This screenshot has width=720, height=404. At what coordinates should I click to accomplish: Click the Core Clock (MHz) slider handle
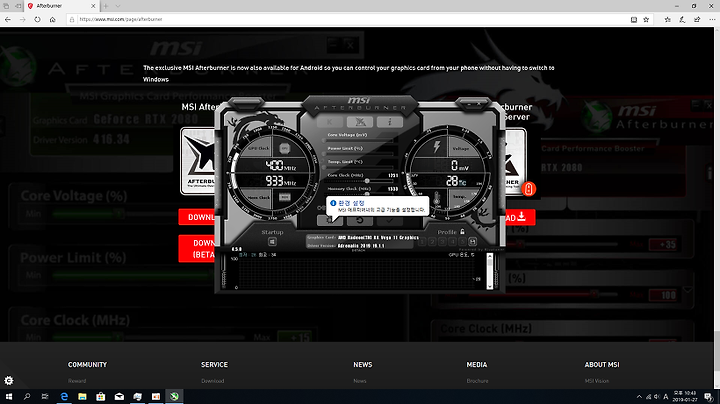(x=367, y=181)
